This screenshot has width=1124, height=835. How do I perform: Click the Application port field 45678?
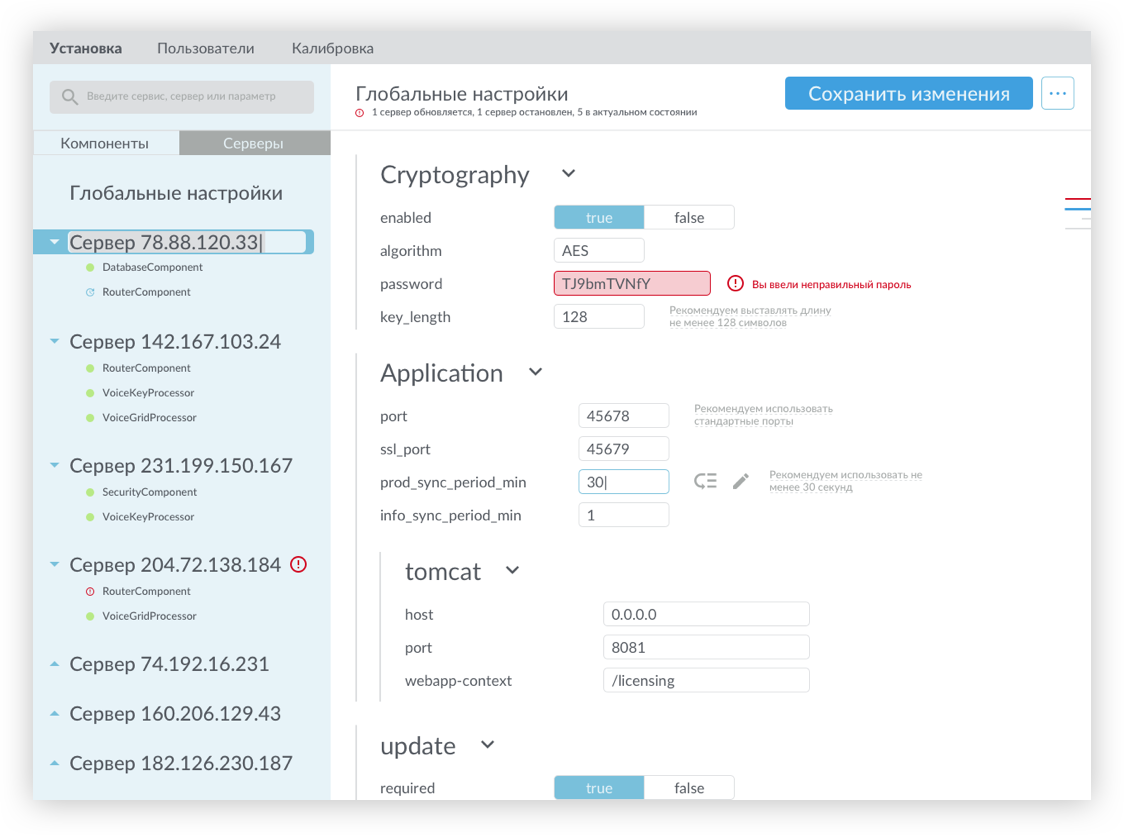[x=624, y=416]
